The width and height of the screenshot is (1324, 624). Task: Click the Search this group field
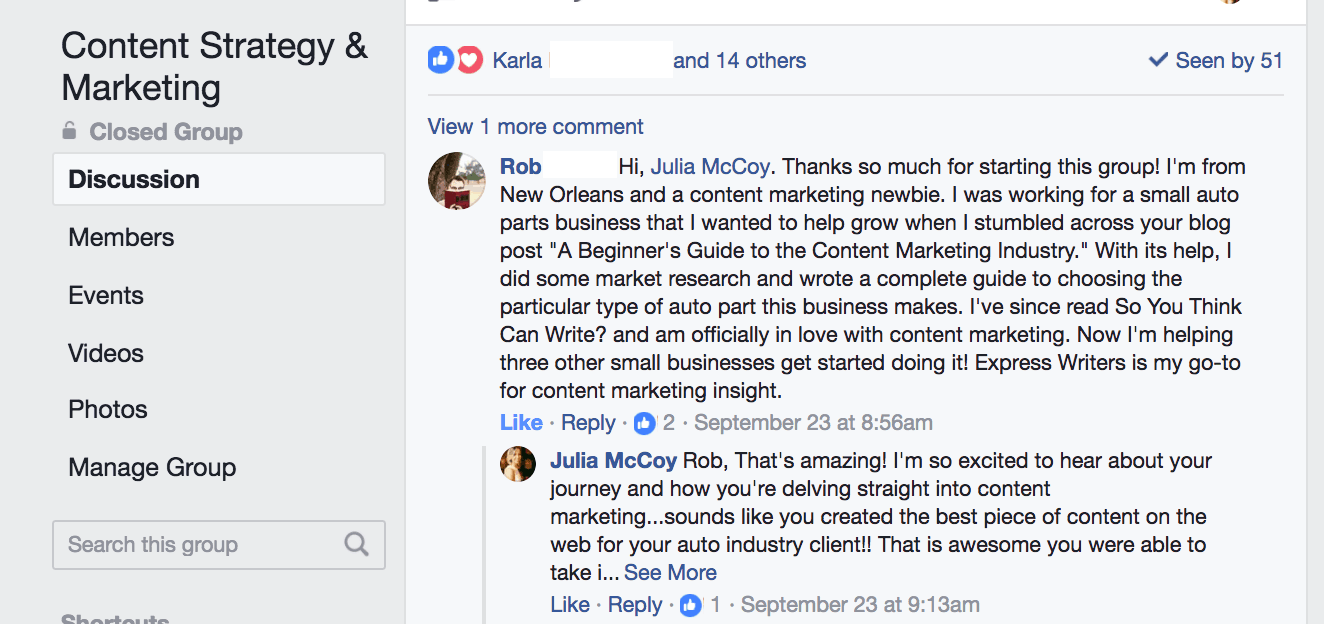[200, 544]
